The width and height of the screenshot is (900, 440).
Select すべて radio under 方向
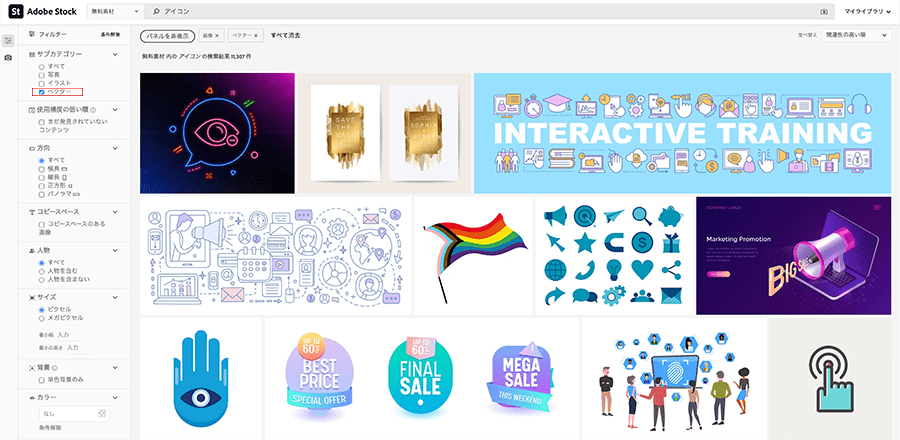point(41,160)
